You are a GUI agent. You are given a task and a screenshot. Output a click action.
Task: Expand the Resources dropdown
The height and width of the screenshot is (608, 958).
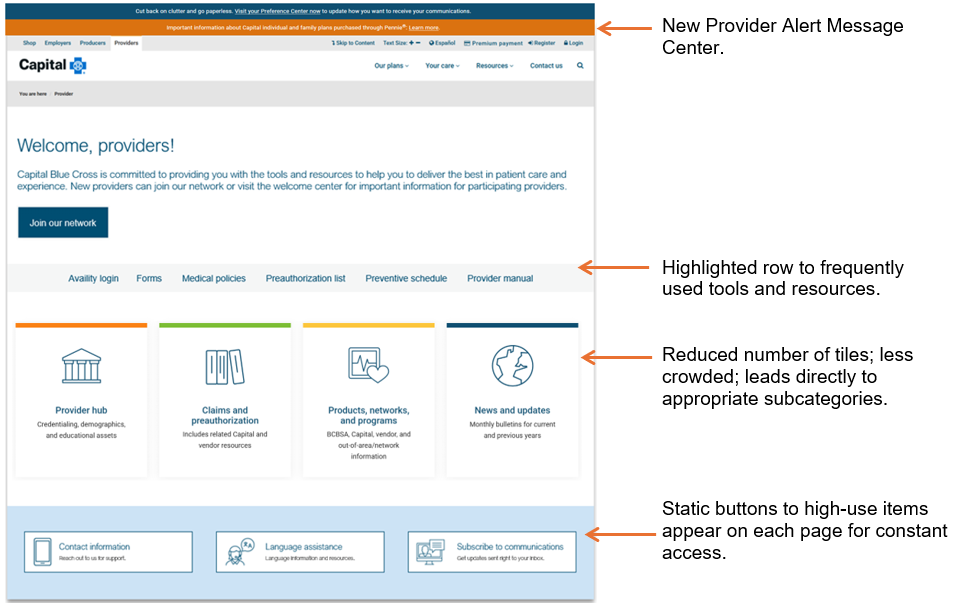(494, 65)
